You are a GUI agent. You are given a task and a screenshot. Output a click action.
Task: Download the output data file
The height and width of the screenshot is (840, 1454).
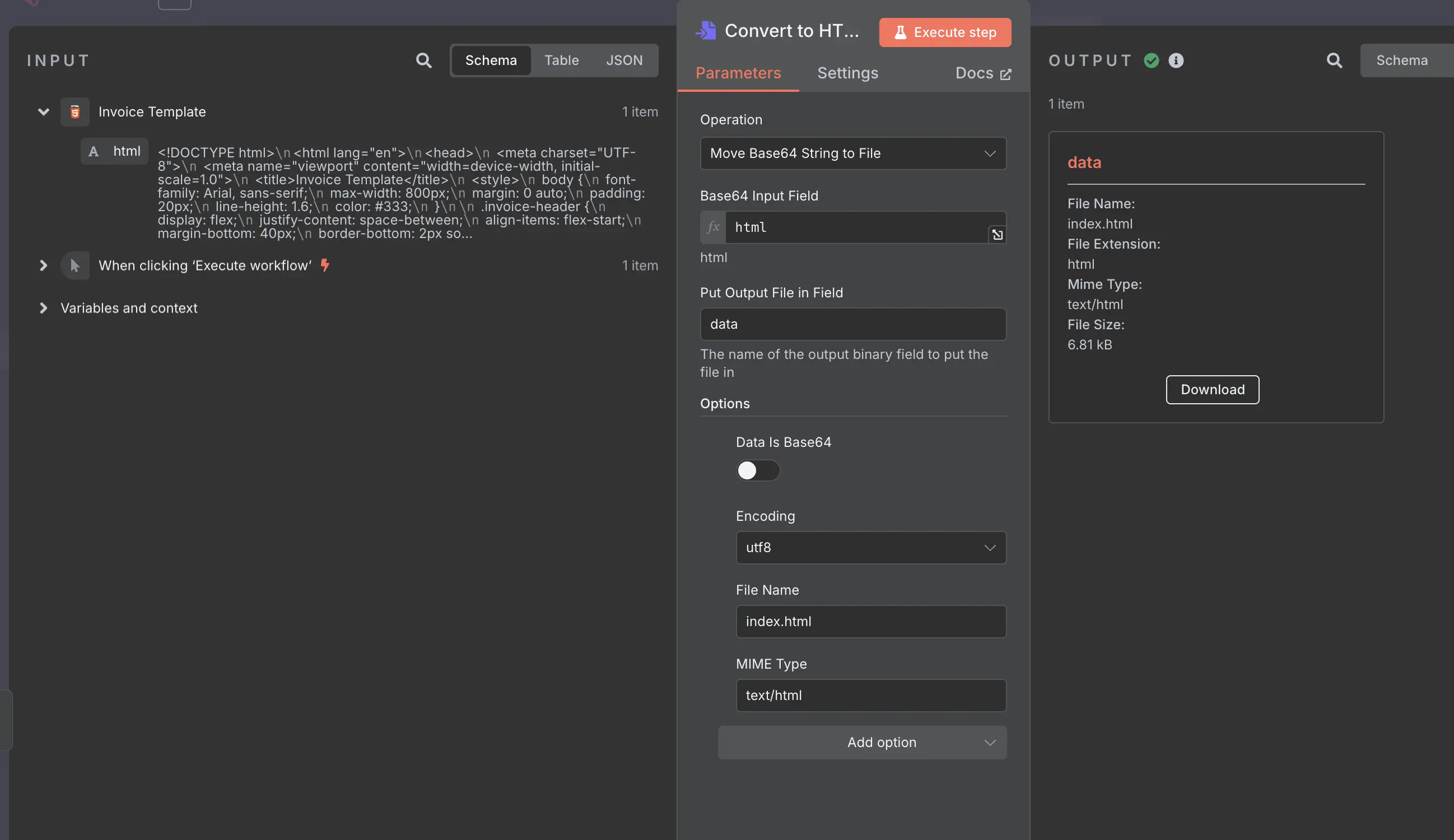pos(1212,390)
